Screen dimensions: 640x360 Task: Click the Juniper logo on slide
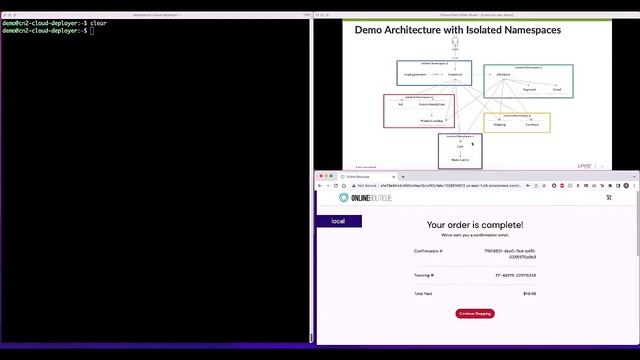point(584,166)
